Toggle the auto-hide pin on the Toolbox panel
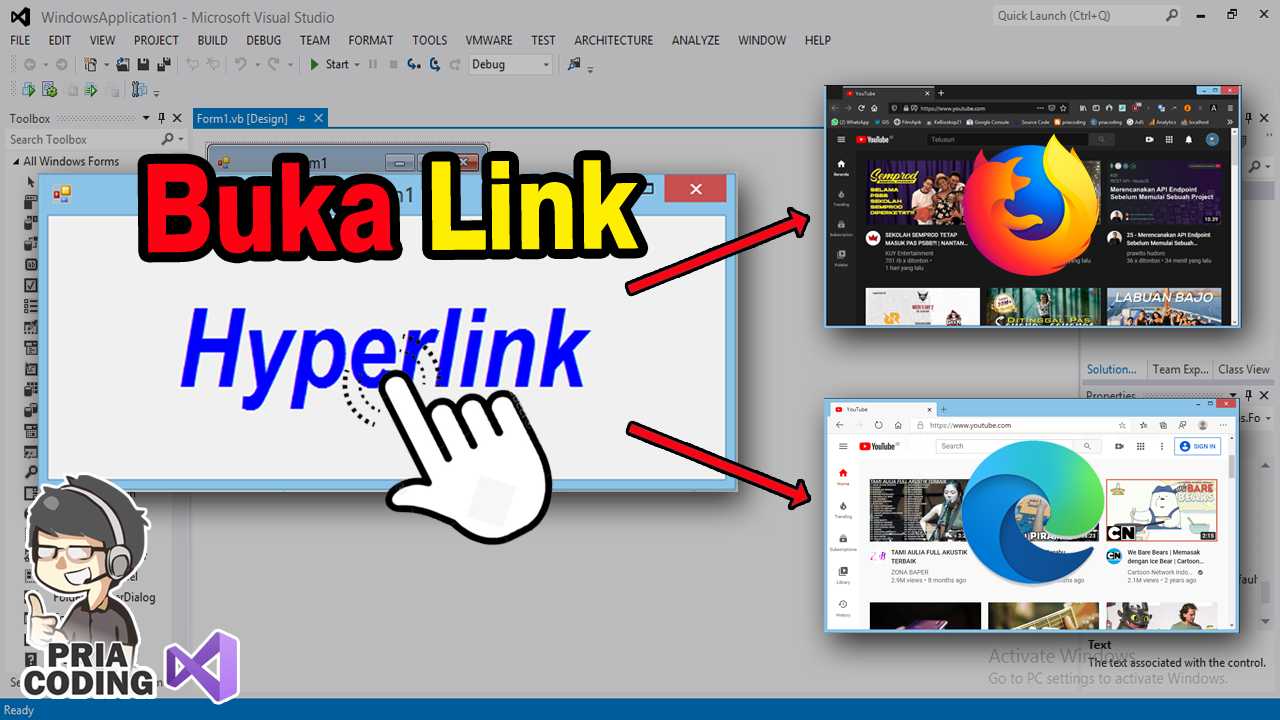This screenshot has width=1280, height=720. click(x=160, y=118)
